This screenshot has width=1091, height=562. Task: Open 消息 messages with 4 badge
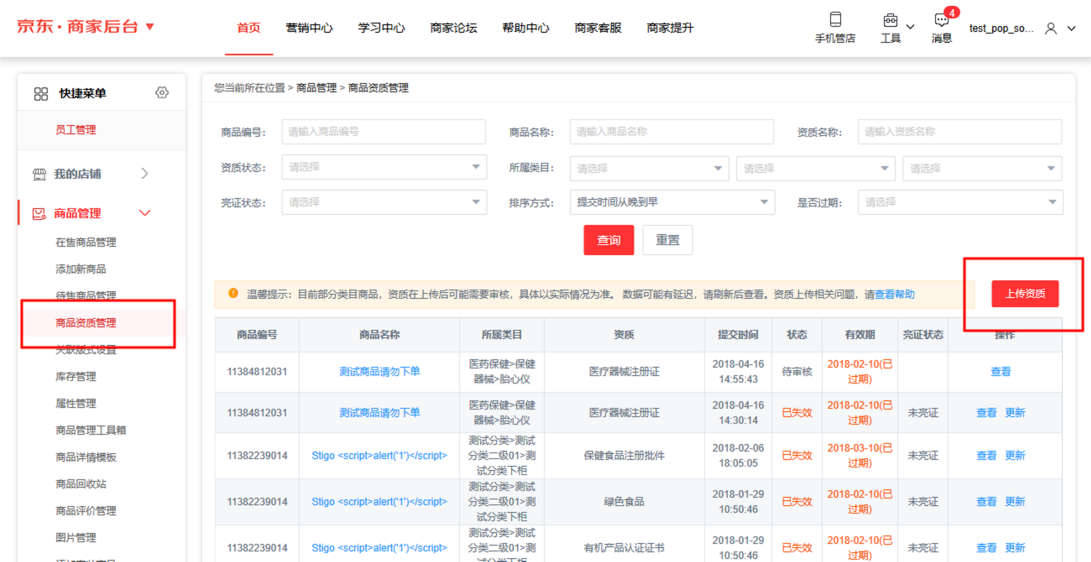941,19
